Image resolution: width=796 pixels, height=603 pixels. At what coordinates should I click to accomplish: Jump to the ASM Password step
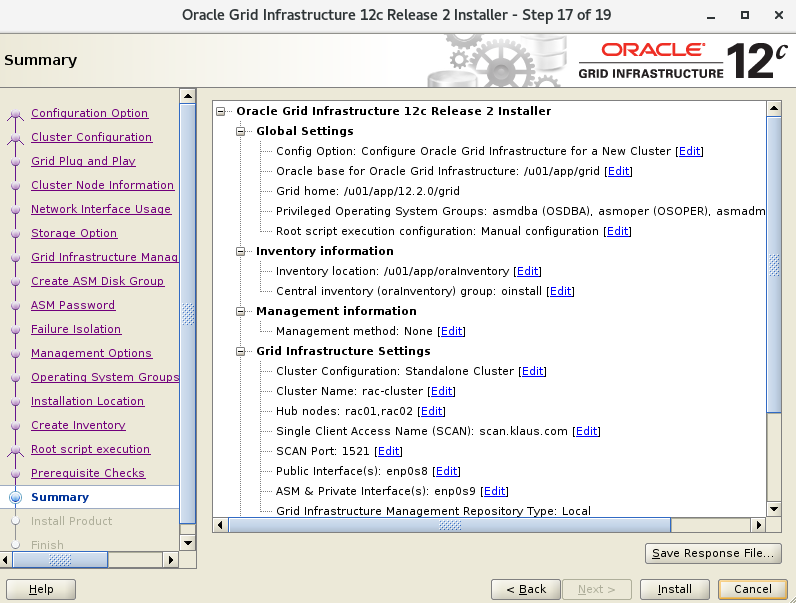click(x=72, y=305)
